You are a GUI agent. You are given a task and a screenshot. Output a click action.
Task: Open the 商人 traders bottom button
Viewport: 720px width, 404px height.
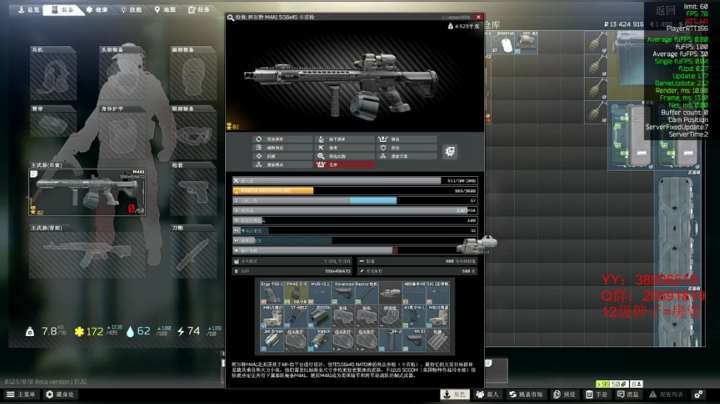pyautogui.click(x=488, y=394)
